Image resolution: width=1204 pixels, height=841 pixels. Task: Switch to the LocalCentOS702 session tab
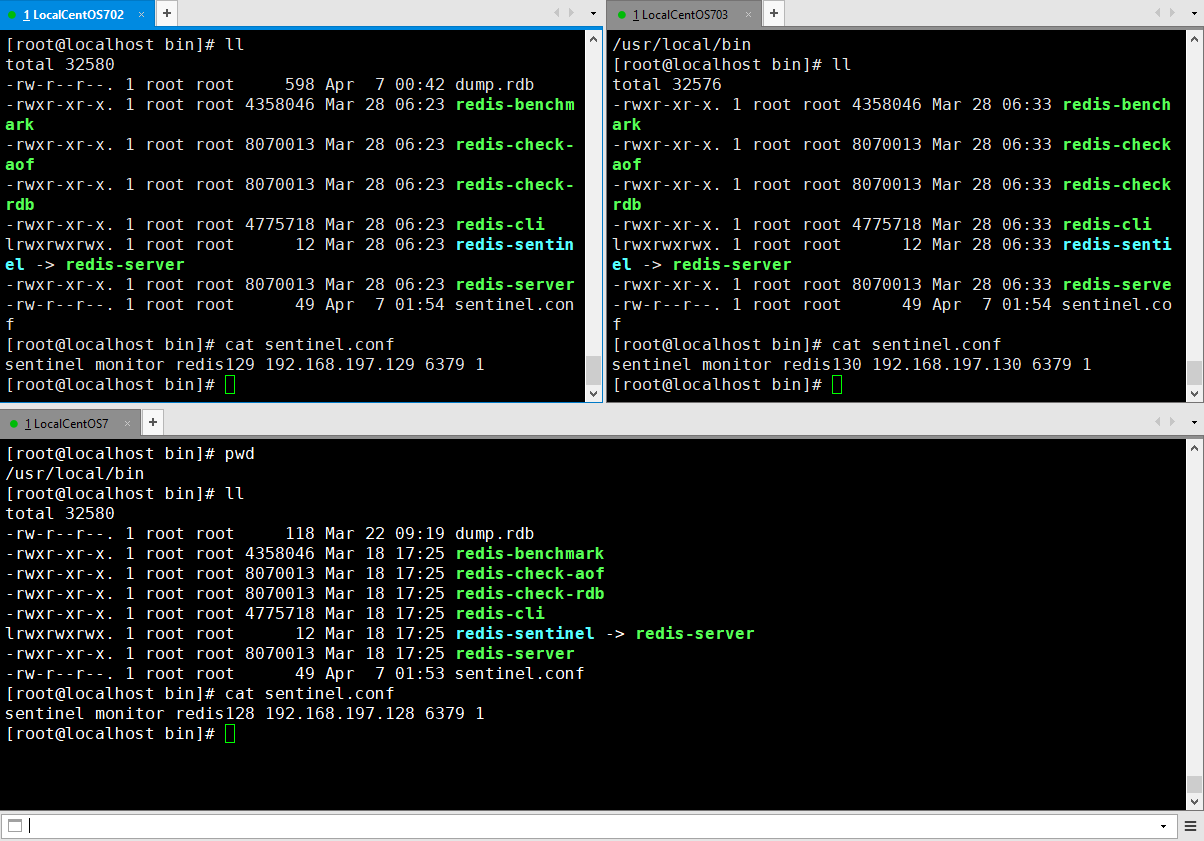(x=78, y=14)
